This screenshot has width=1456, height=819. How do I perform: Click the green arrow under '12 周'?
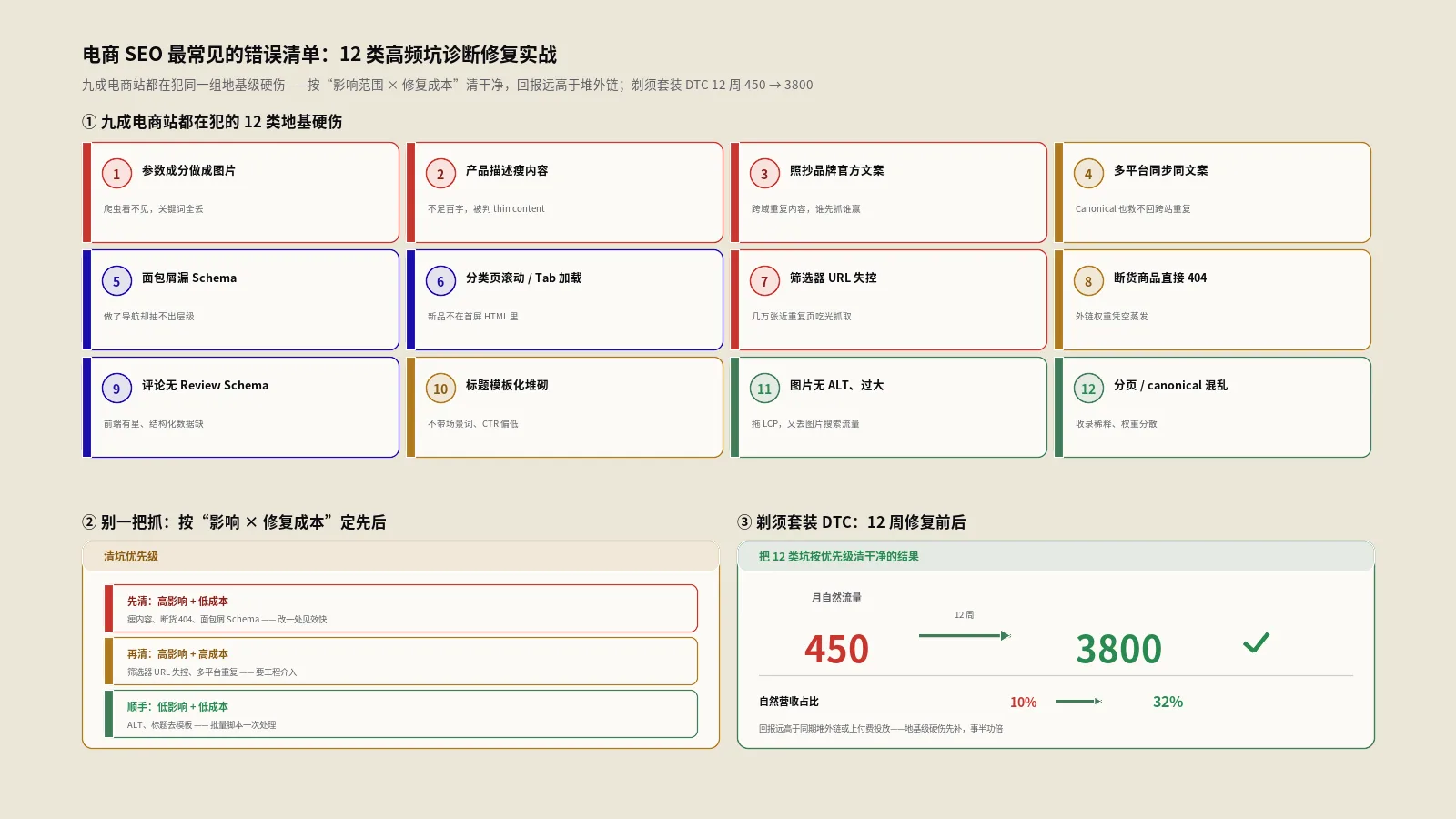[x=965, y=635]
